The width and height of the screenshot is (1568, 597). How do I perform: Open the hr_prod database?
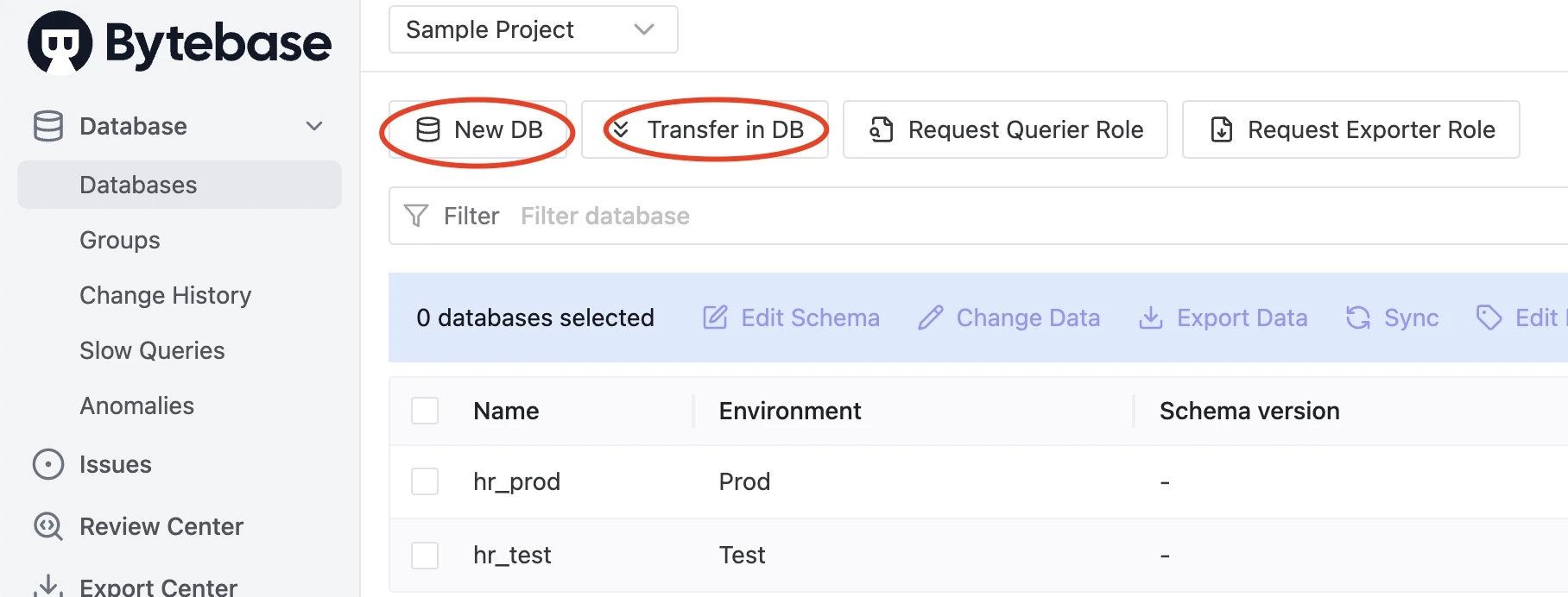coord(516,481)
